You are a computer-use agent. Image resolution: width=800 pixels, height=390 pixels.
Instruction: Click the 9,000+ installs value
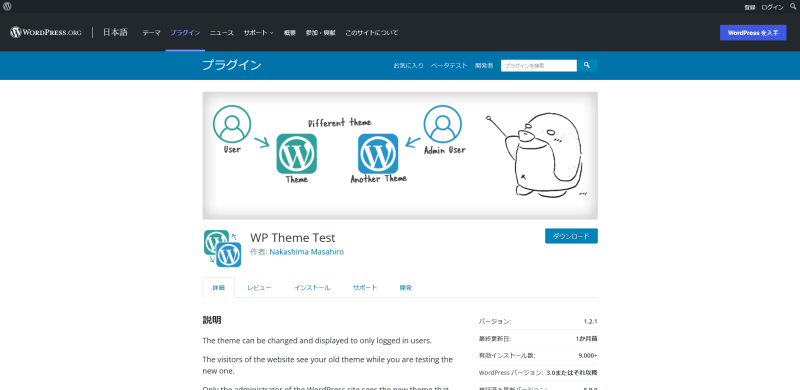pos(588,355)
